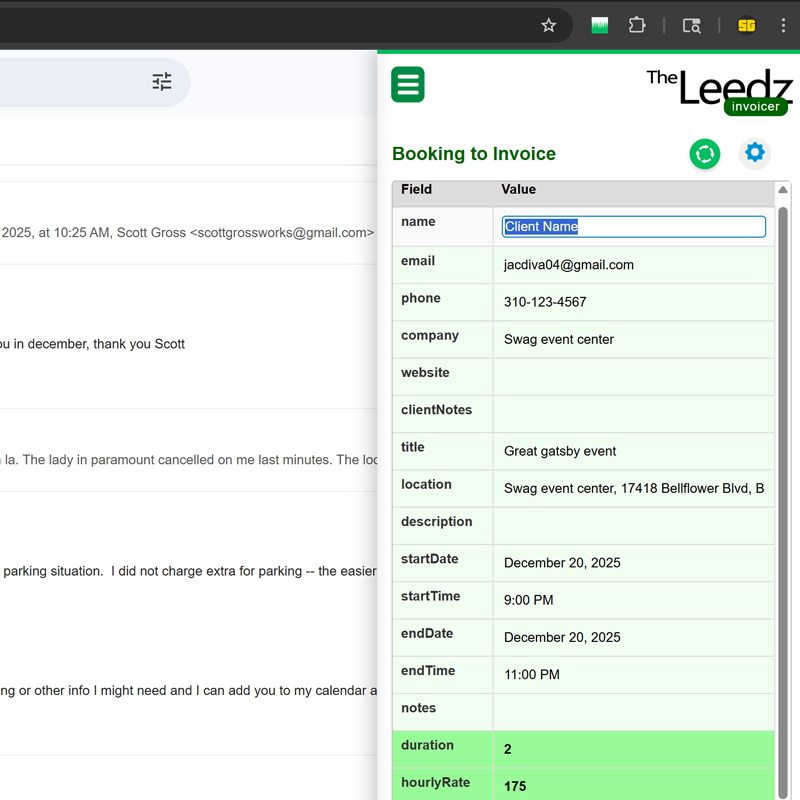Click the name field with Client Name
Image resolution: width=800 pixels, height=800 pixels.
pyautogui.click(x=634, y=227)
